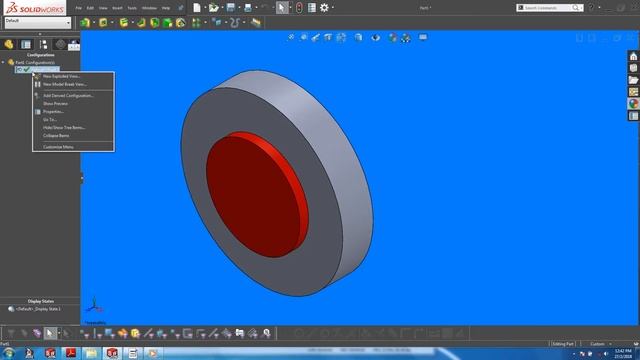This screenshot has width=640, height=360.
Task: Click the curves S-shaped toolbar icon
Action: 234,22
